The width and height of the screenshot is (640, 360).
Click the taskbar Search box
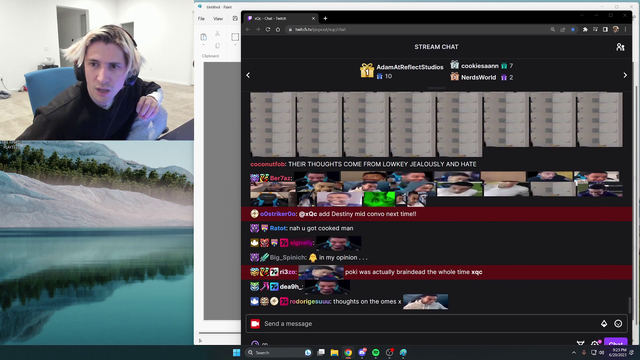click(x=279, y=353)
